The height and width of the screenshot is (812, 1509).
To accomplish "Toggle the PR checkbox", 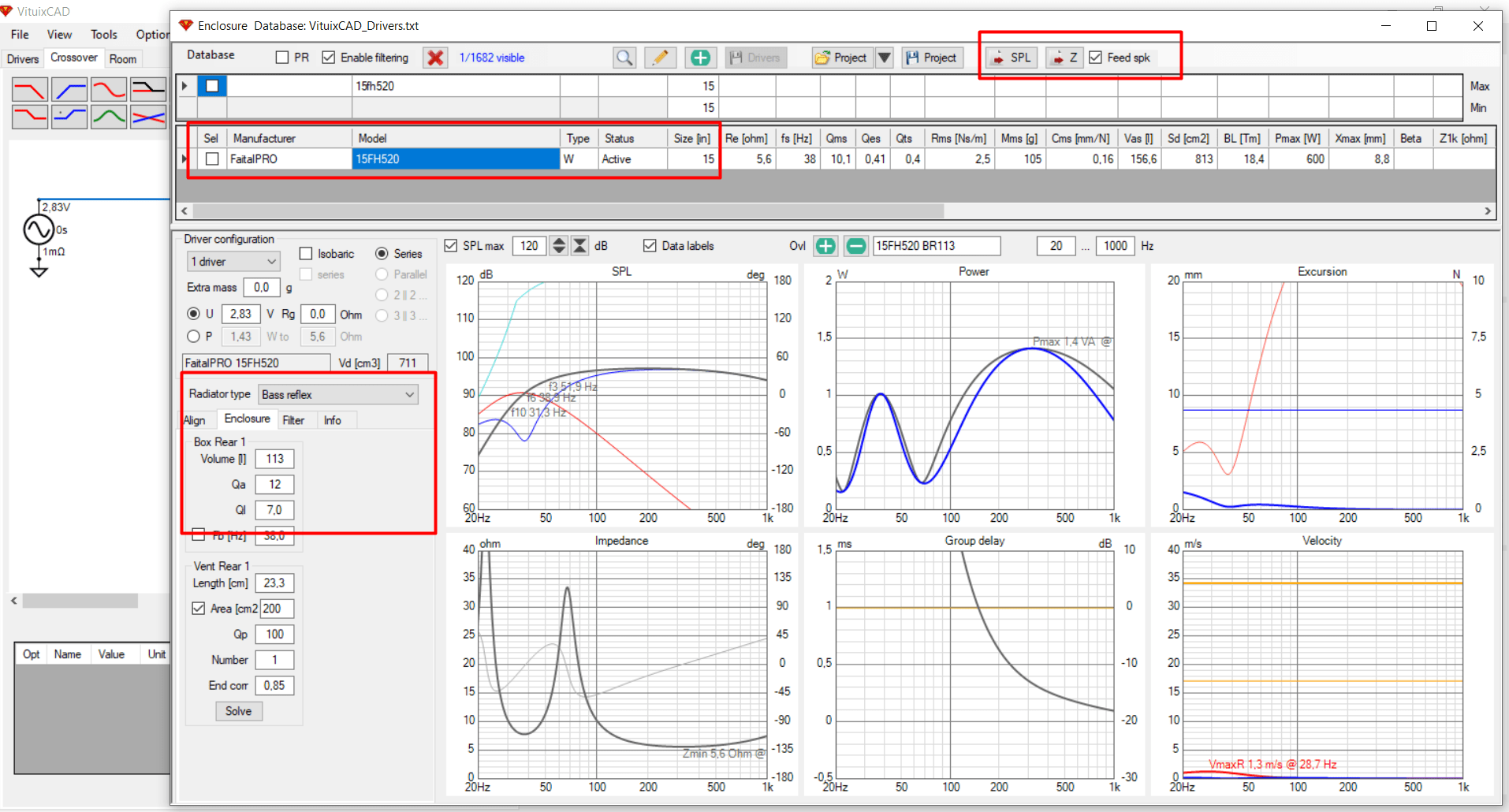I will click(x=282, y=58).
